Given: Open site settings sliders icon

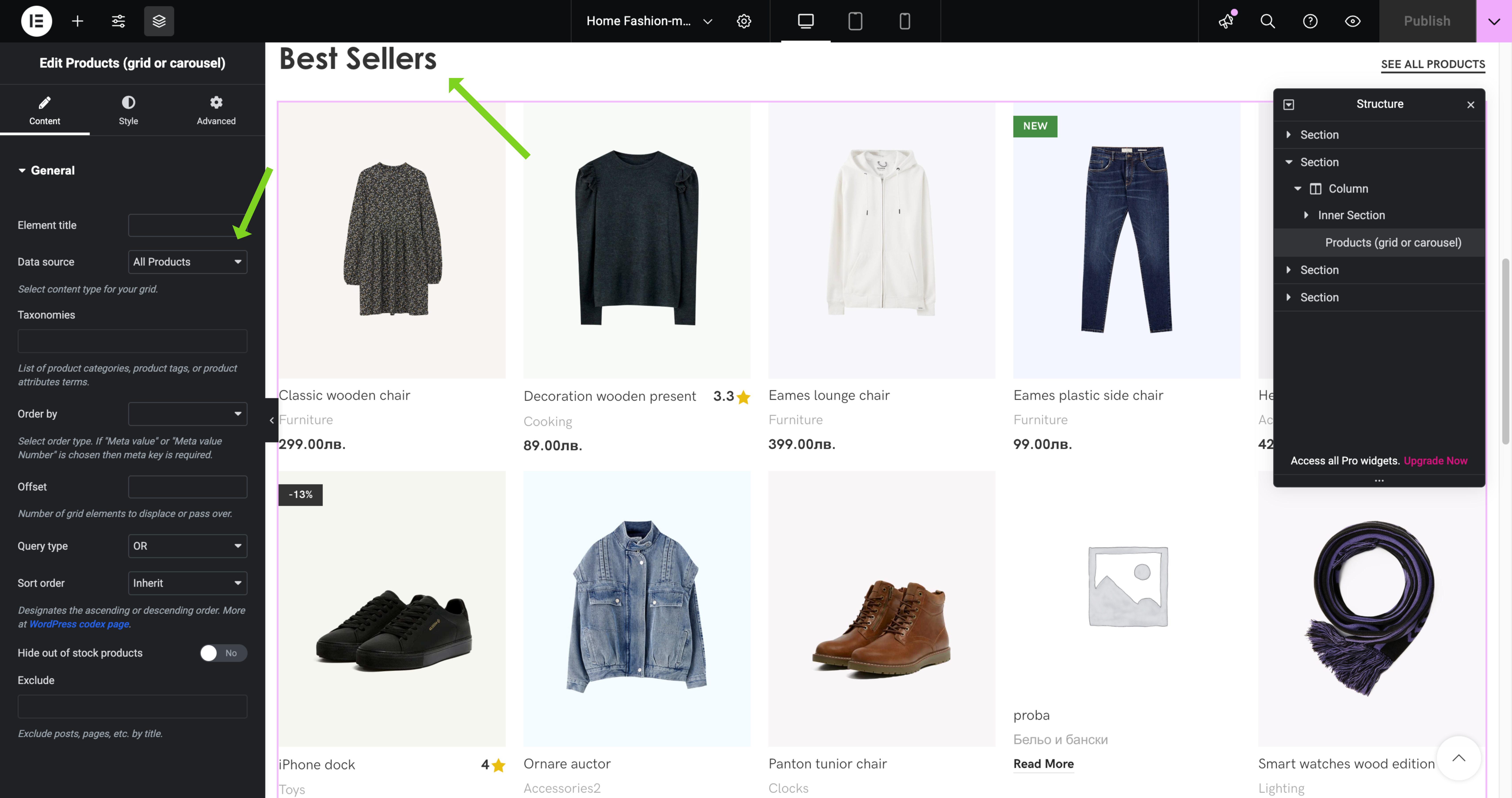Looking at the screenshot, I should (118, 21).
